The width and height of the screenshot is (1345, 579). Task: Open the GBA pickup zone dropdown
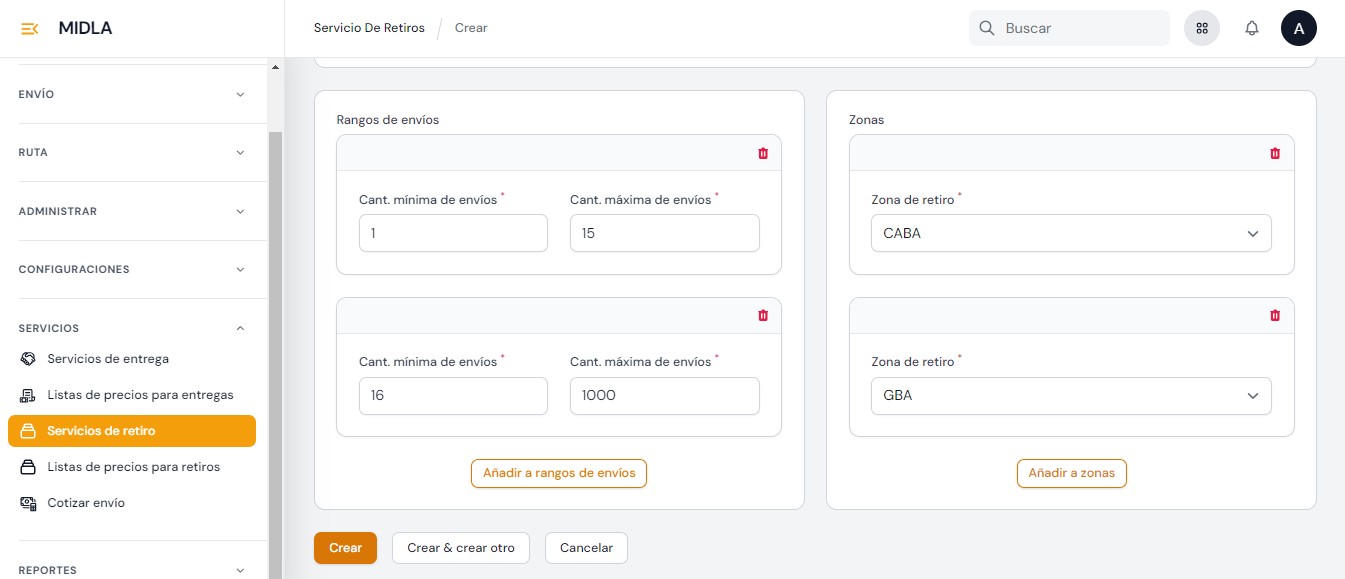click(x=1070, y=395)
